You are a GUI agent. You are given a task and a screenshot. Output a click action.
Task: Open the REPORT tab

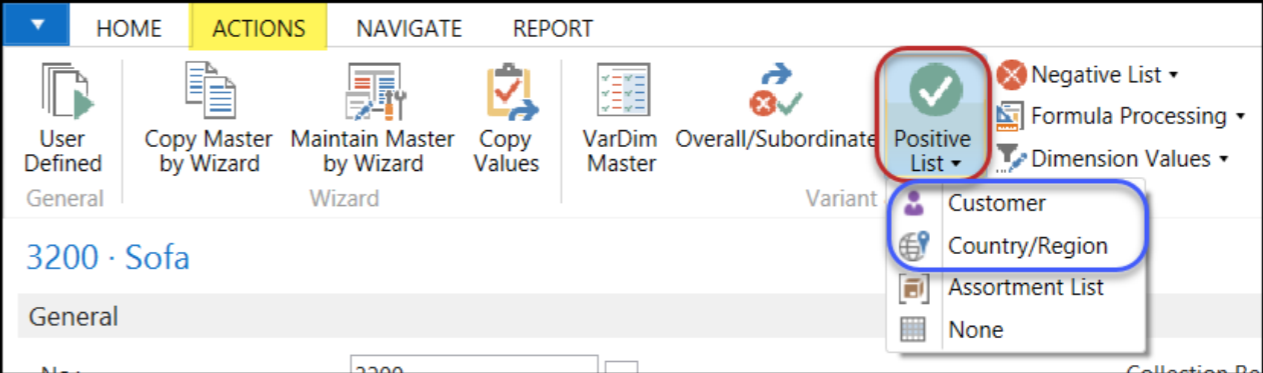pyautogui.click(x=552, y=29)
